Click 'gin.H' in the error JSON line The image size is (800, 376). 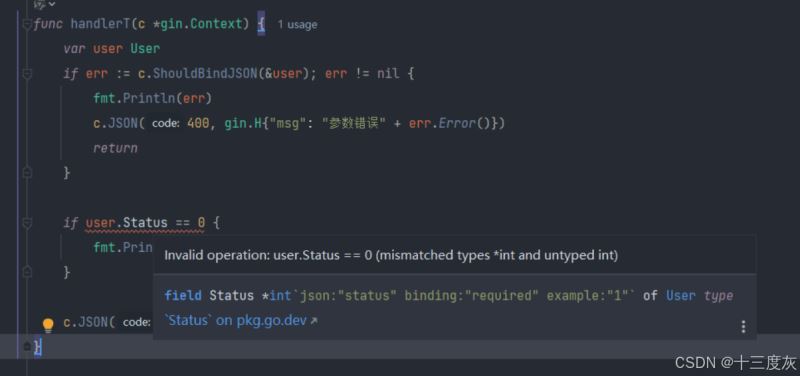[243, 123]
